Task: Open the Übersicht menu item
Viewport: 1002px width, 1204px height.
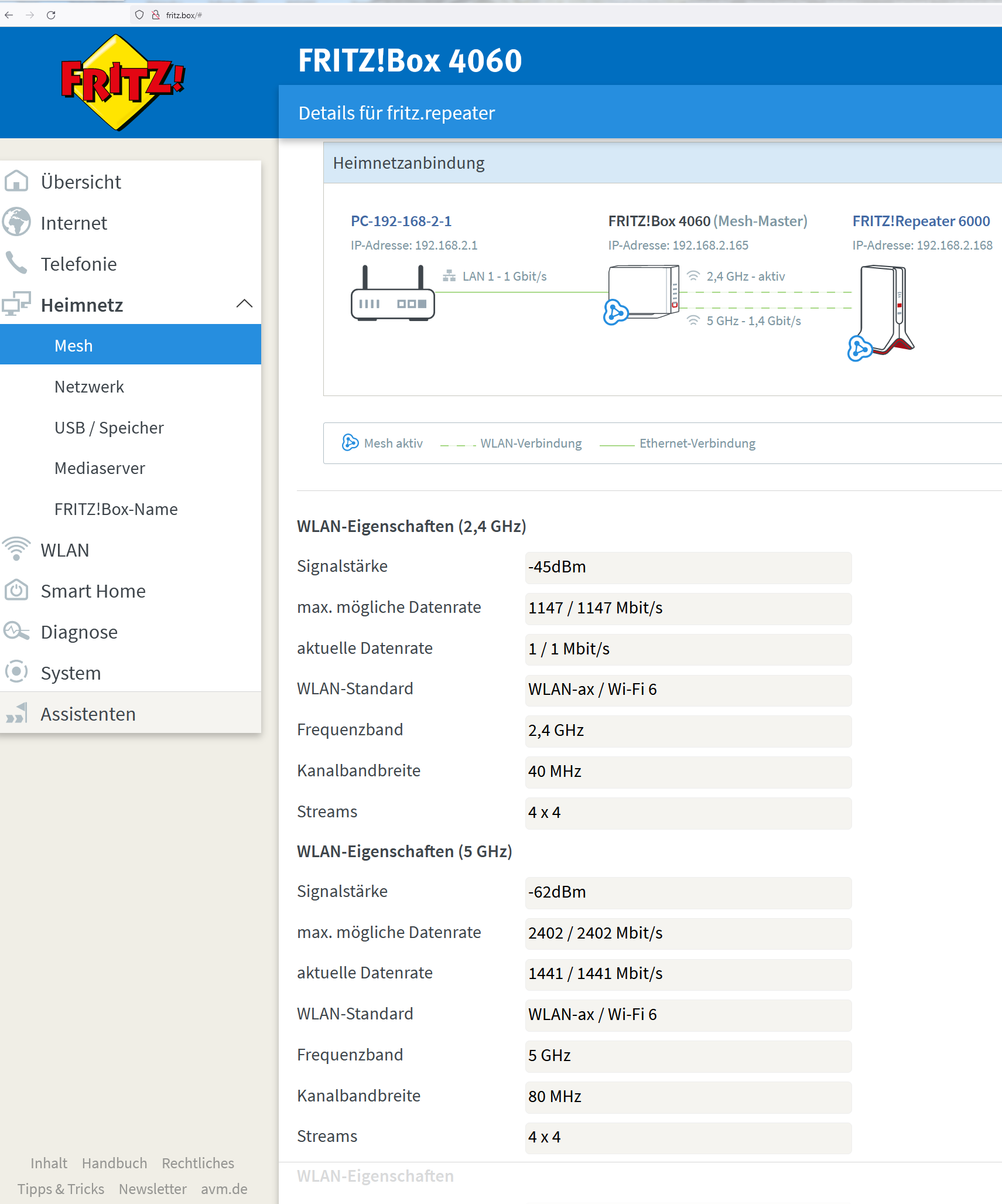Action: (x=131, y=182)
